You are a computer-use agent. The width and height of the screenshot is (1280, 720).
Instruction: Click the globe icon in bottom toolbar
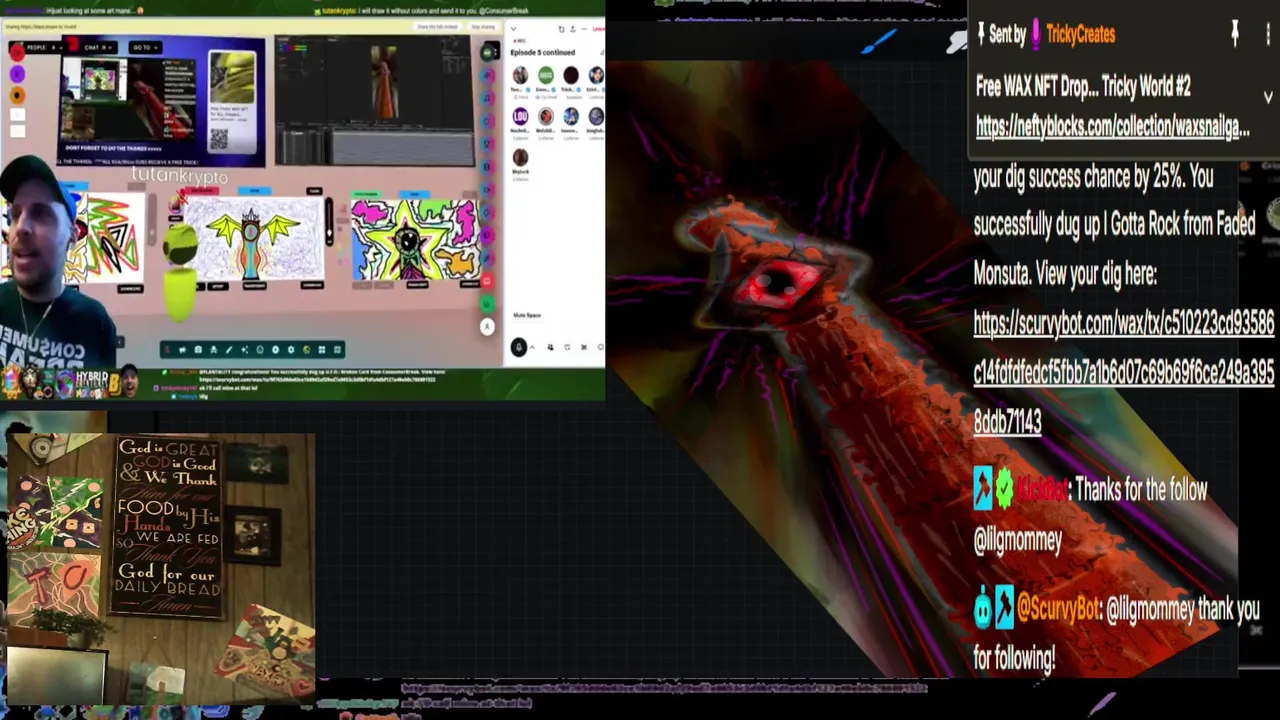pos(307,350)
